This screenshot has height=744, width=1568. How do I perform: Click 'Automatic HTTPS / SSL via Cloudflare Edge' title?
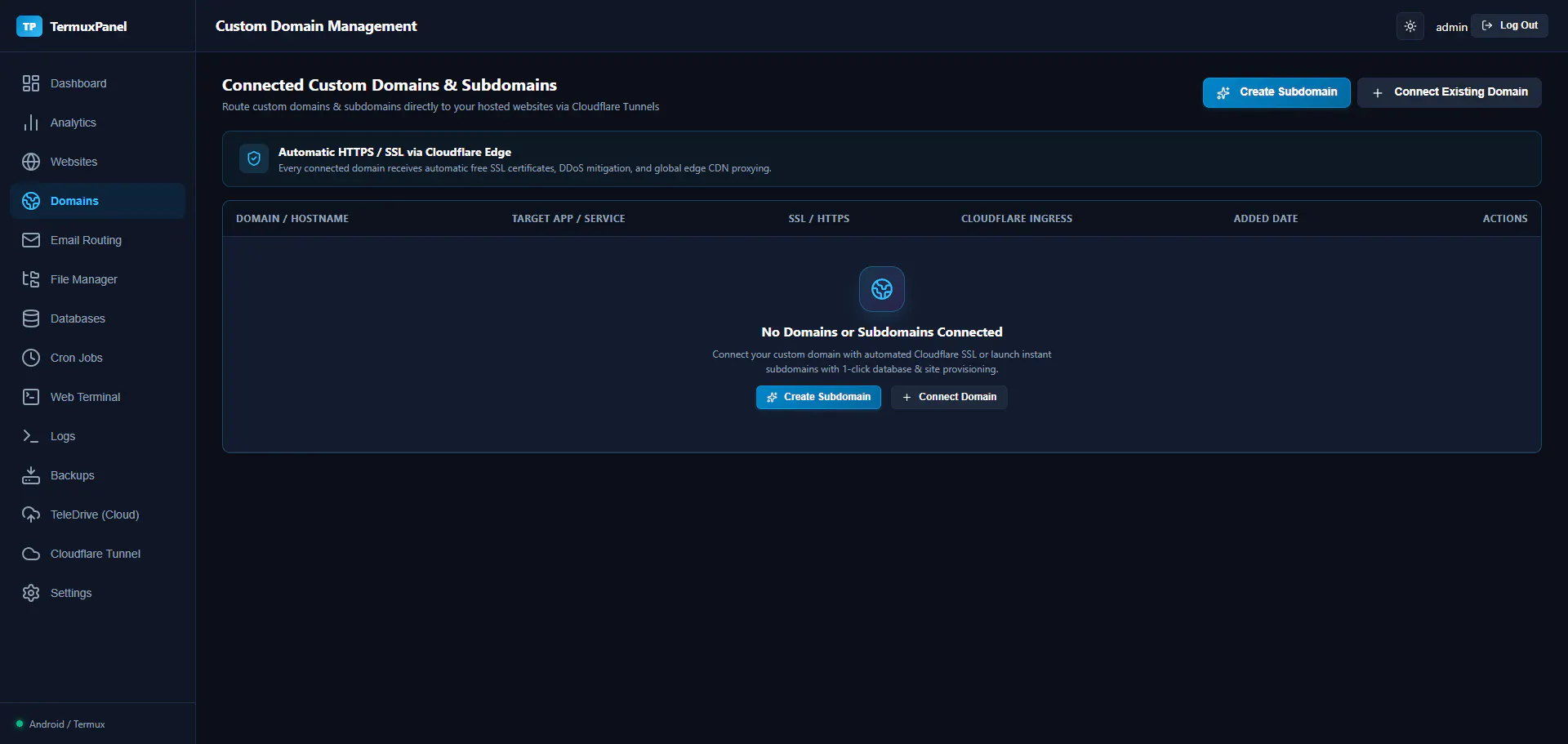[x=394, y=152]
